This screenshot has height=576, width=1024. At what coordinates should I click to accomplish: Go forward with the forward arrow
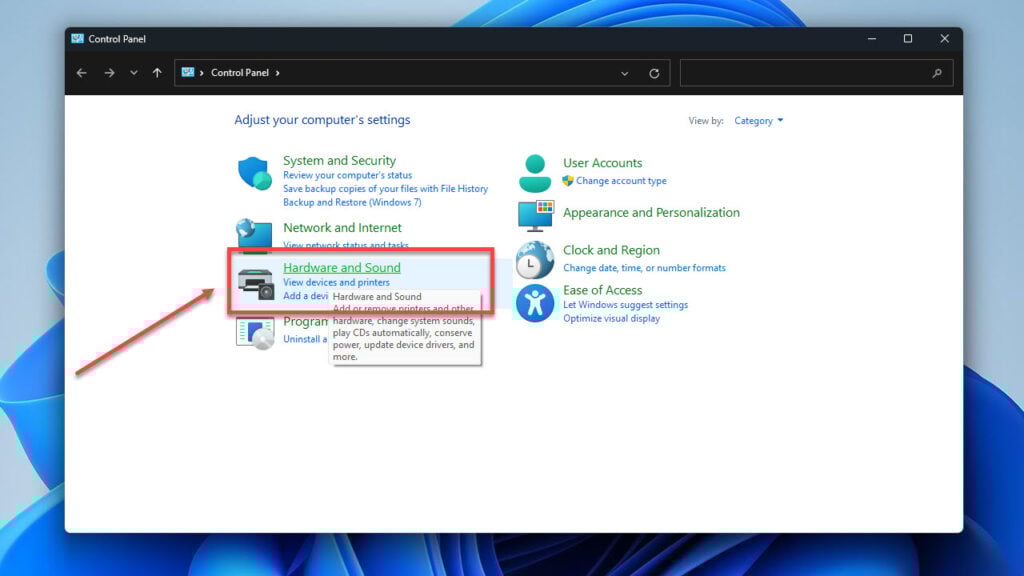(x=109, y=73)
